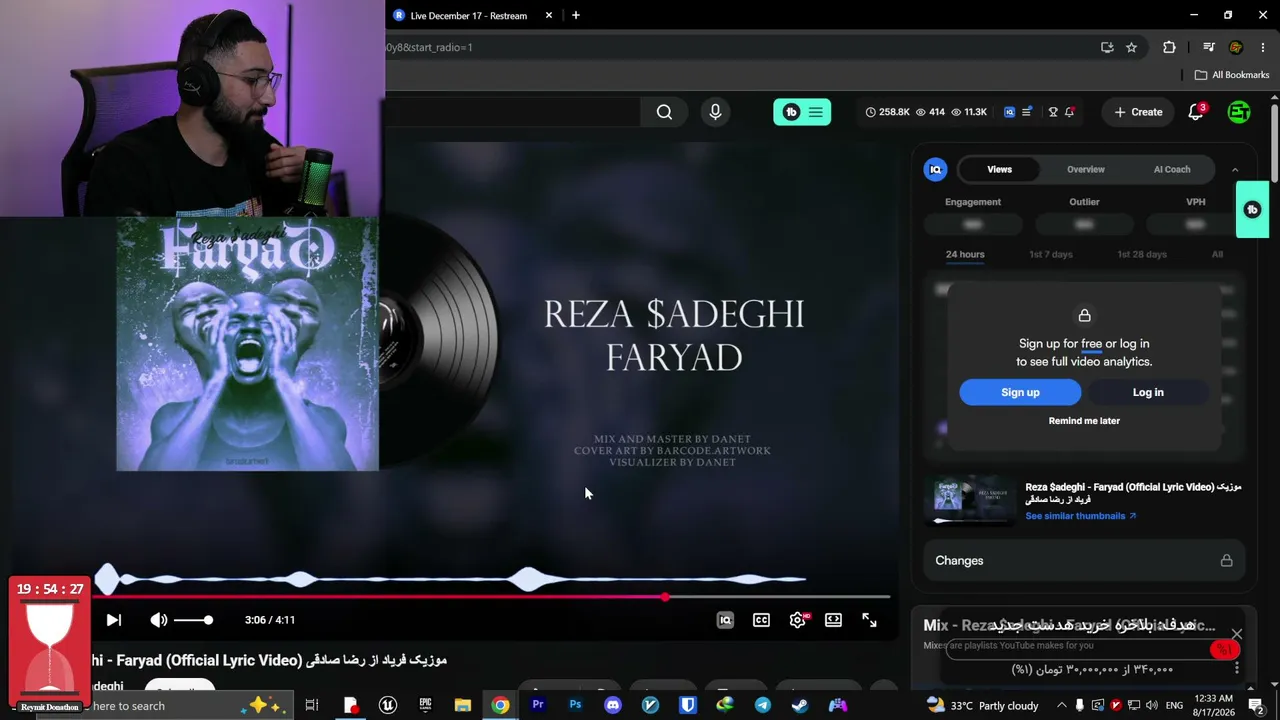Open Chrome three-dot menu
The image size is (1280, 720).
pyautogui.click(x=1263, y=47)
